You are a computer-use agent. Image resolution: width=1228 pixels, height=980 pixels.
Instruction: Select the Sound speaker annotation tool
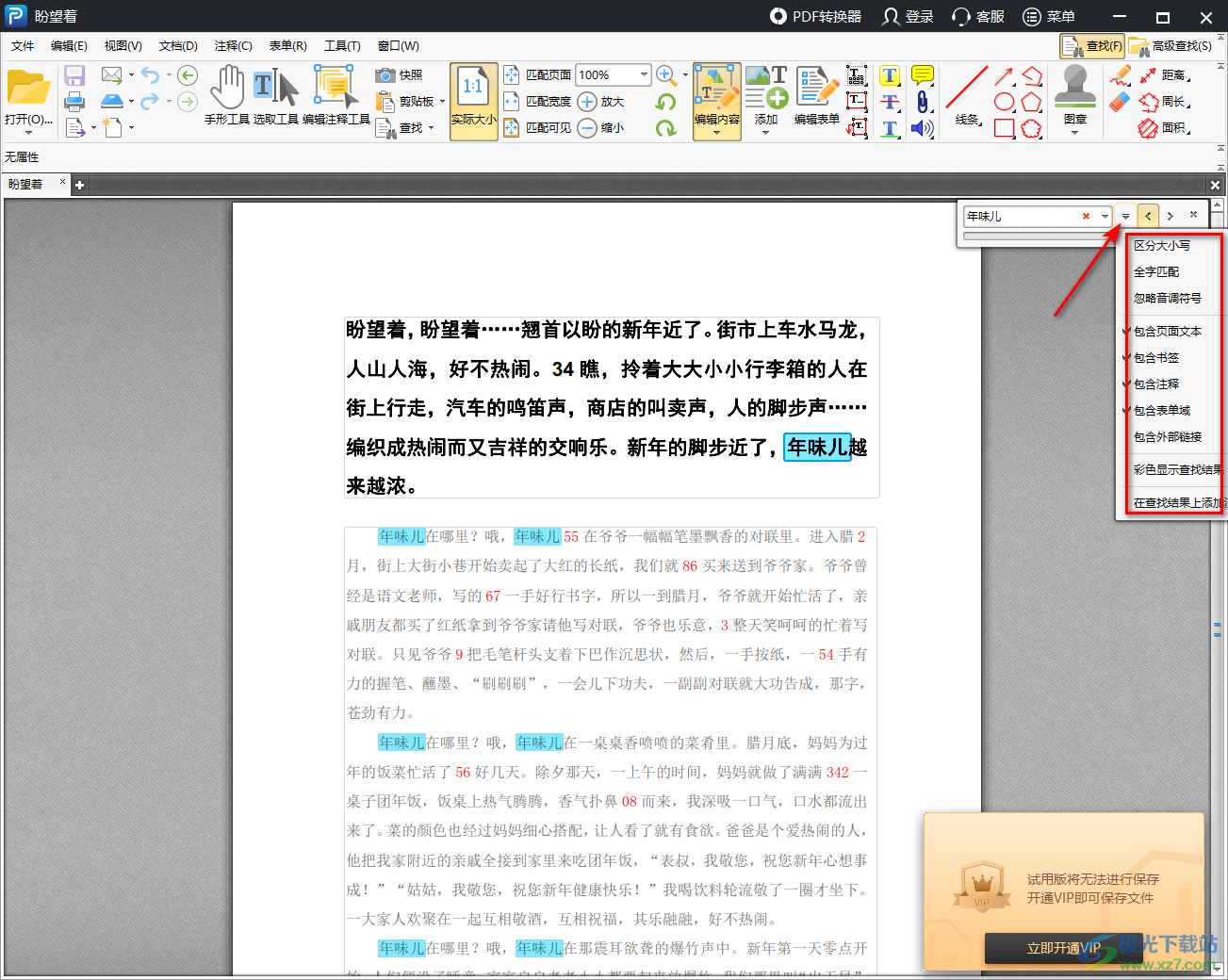click(923, 128)
